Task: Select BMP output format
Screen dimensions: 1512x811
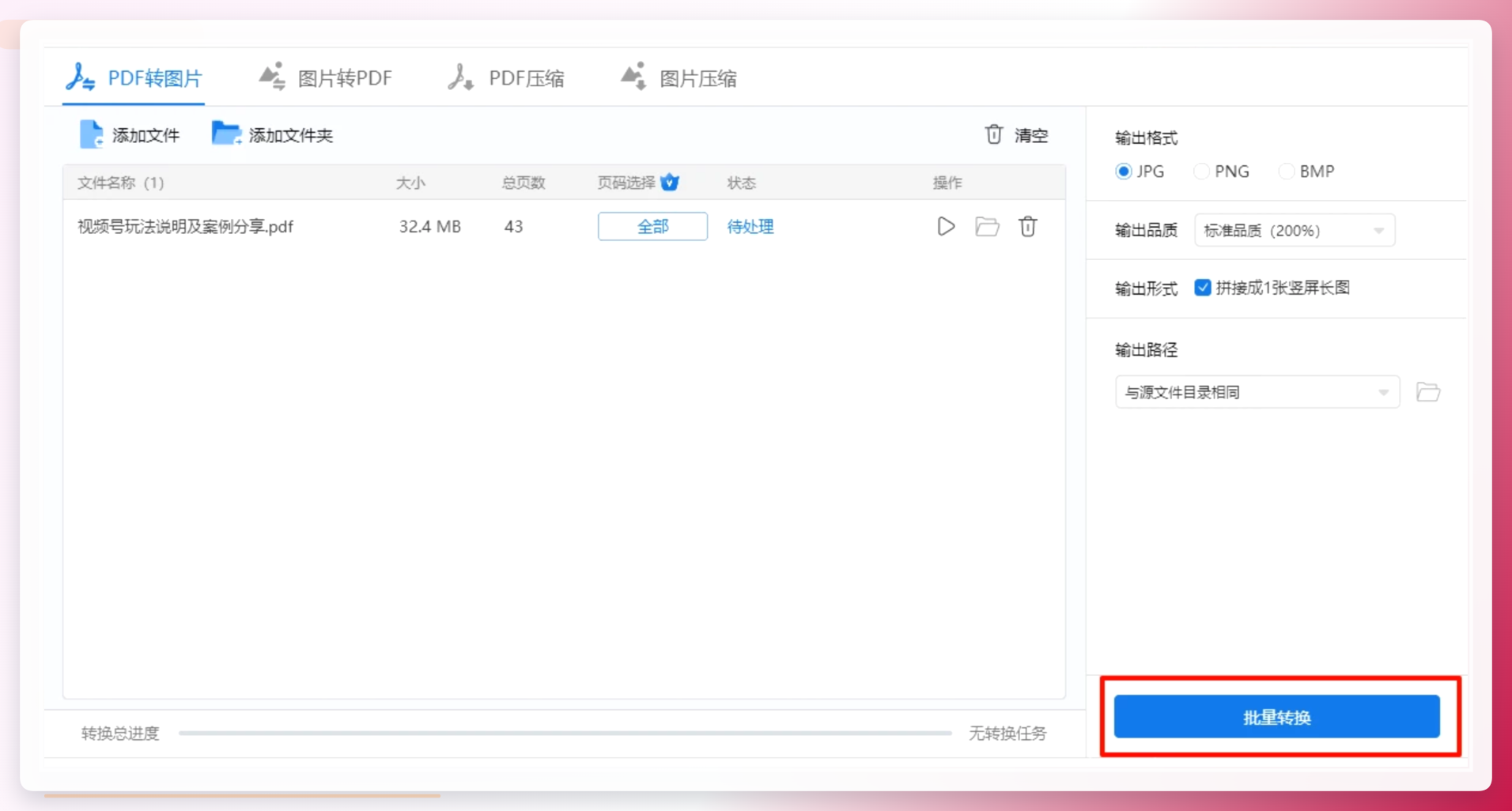Action: pyautogui.click(x=1306, y=171)
